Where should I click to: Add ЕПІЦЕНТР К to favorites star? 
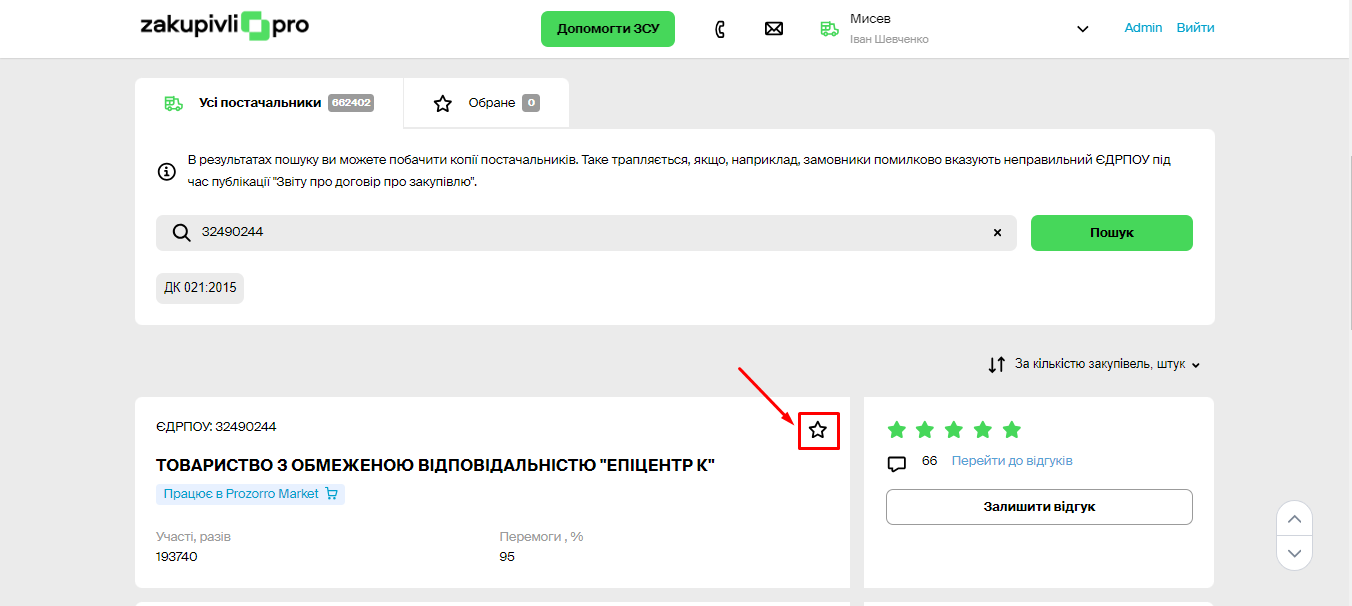[x=818, y=430]
